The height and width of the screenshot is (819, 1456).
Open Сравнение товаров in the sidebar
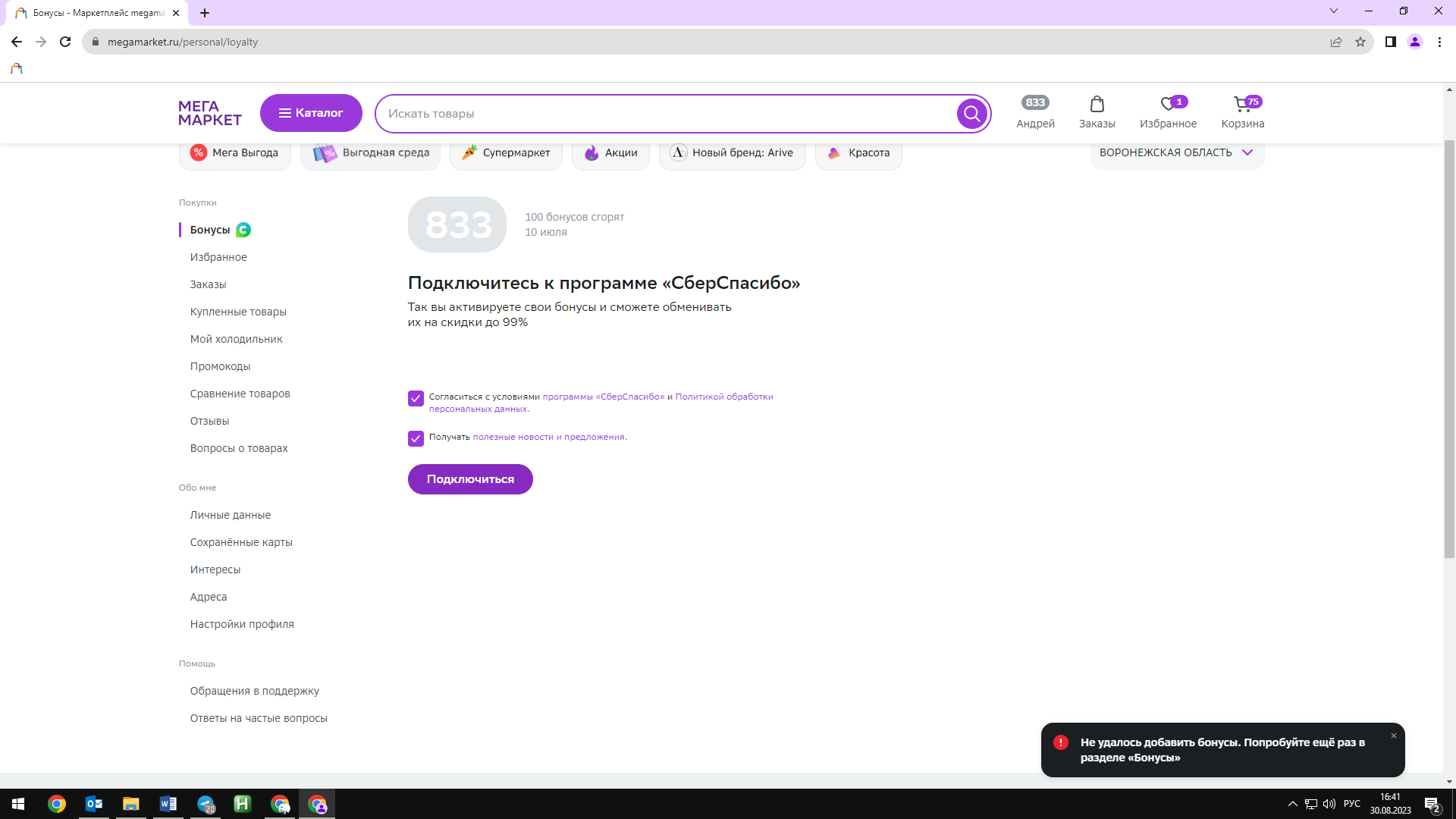point(240,394)
